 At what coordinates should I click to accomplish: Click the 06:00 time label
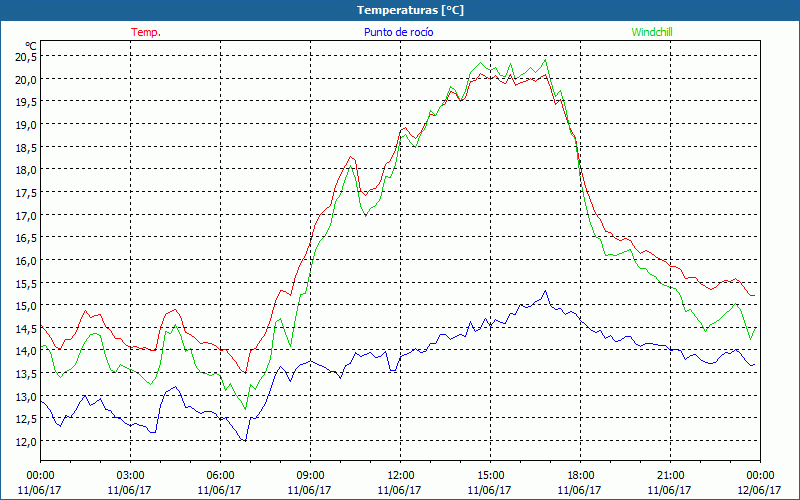pos(220,475)
